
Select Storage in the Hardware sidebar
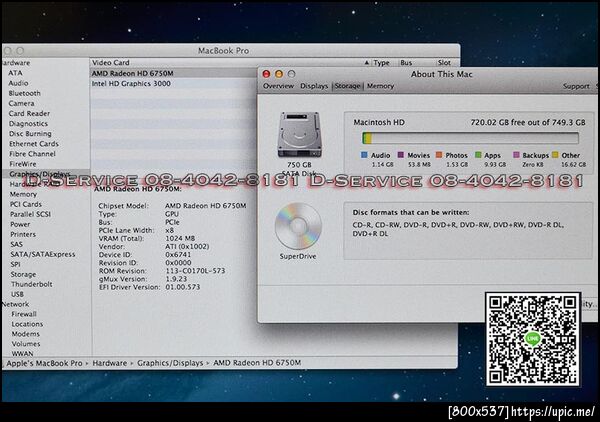coord(23,274)
